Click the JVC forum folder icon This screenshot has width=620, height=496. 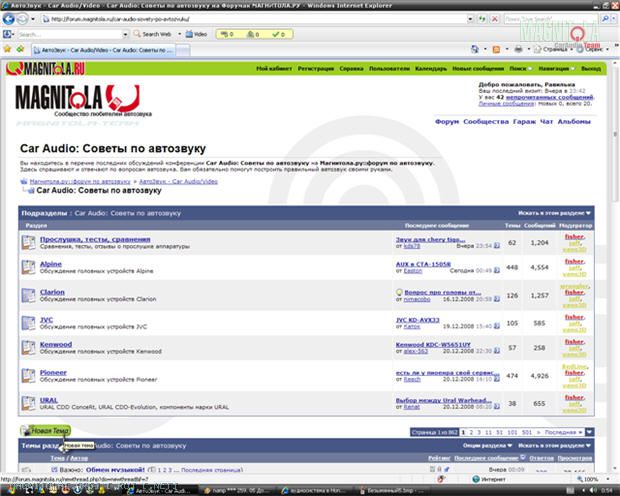click(x=28, y=321)
